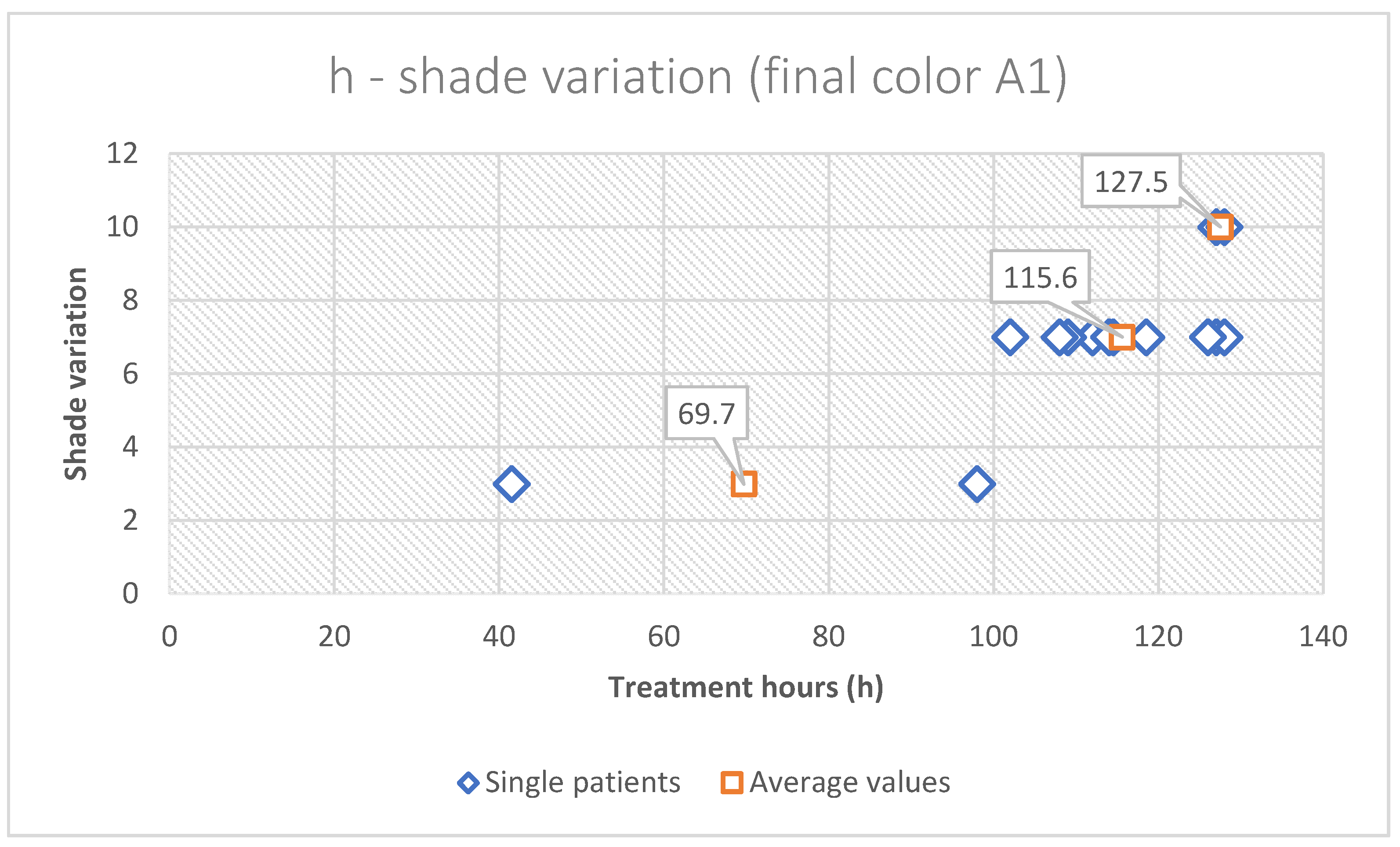1400x847 pixels.
Task: Click the orange average marker at shade variation 7
Action: click(1121, 337)
